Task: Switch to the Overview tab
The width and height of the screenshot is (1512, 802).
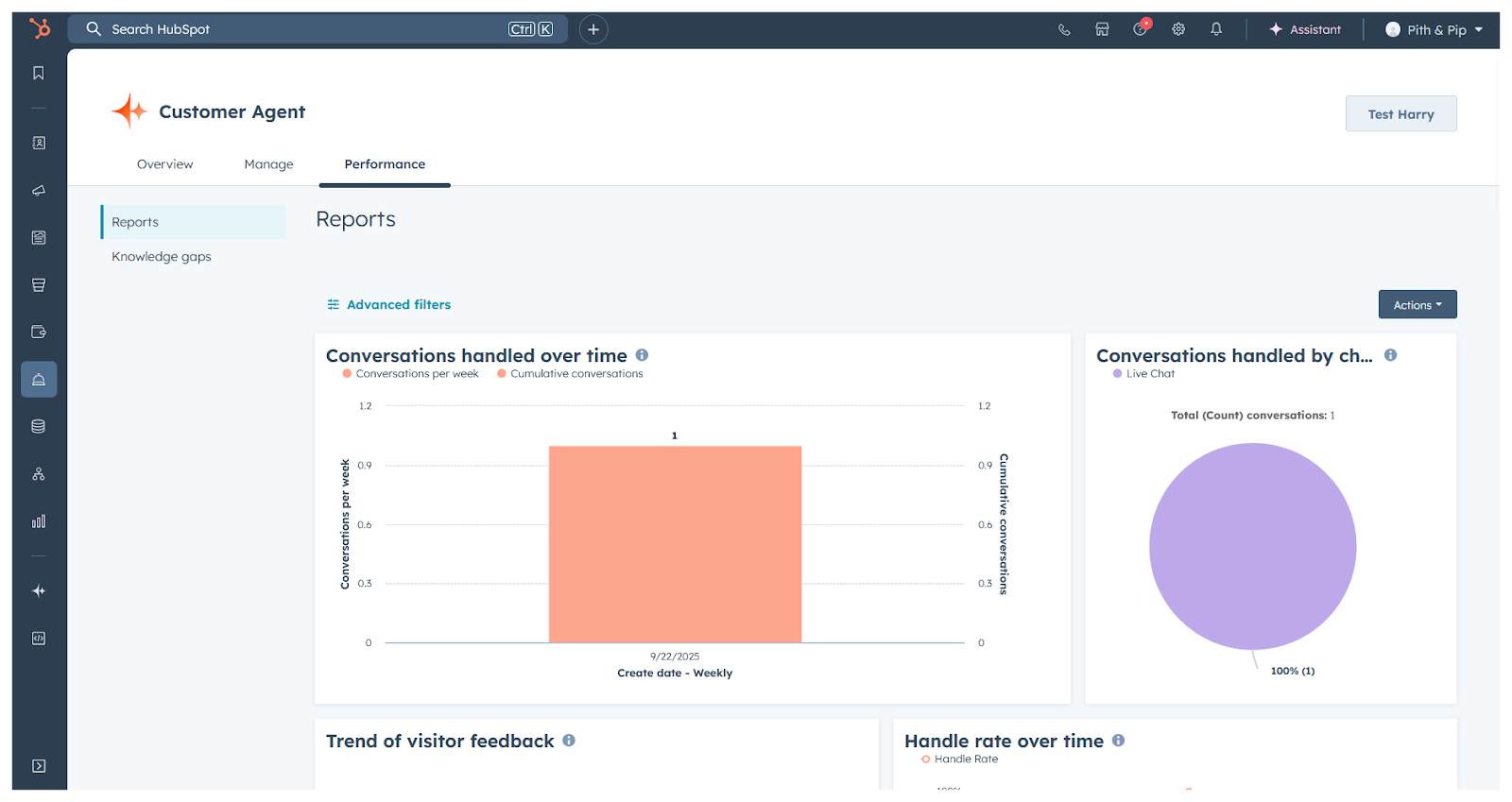Action: [164, 164]
